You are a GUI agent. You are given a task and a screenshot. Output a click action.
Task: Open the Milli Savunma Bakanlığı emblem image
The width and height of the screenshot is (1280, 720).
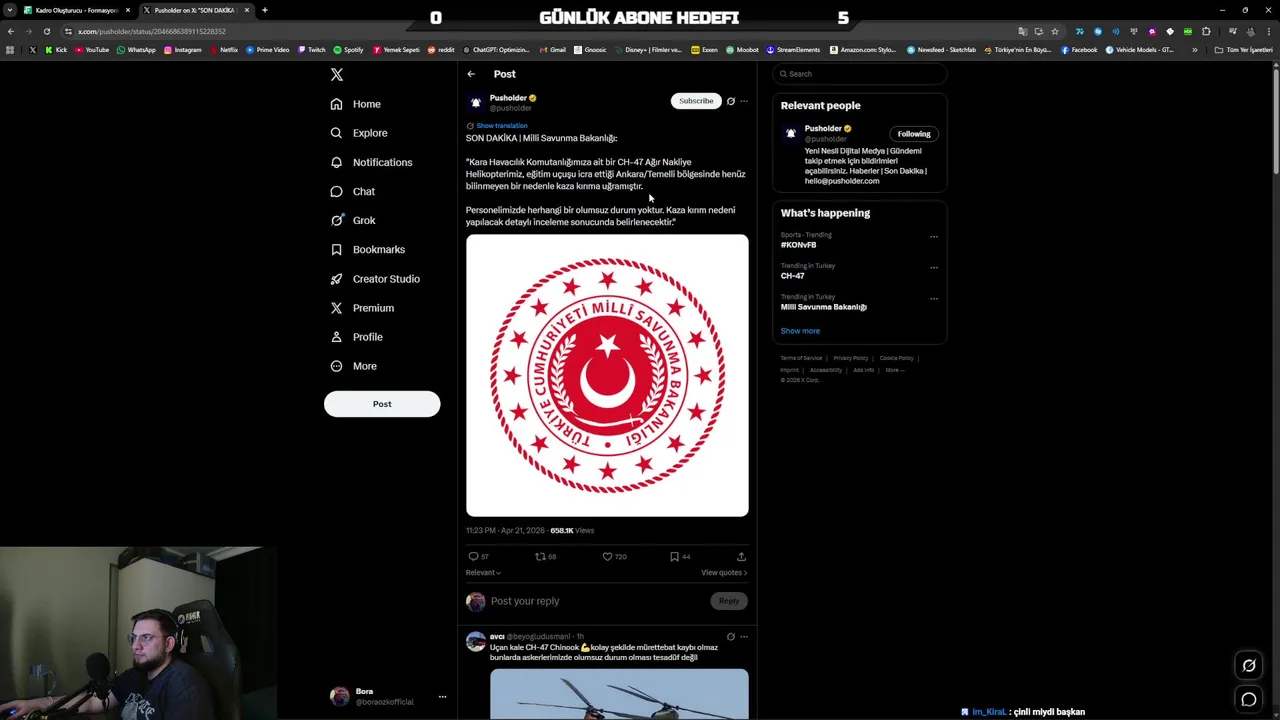pos(607,376)
